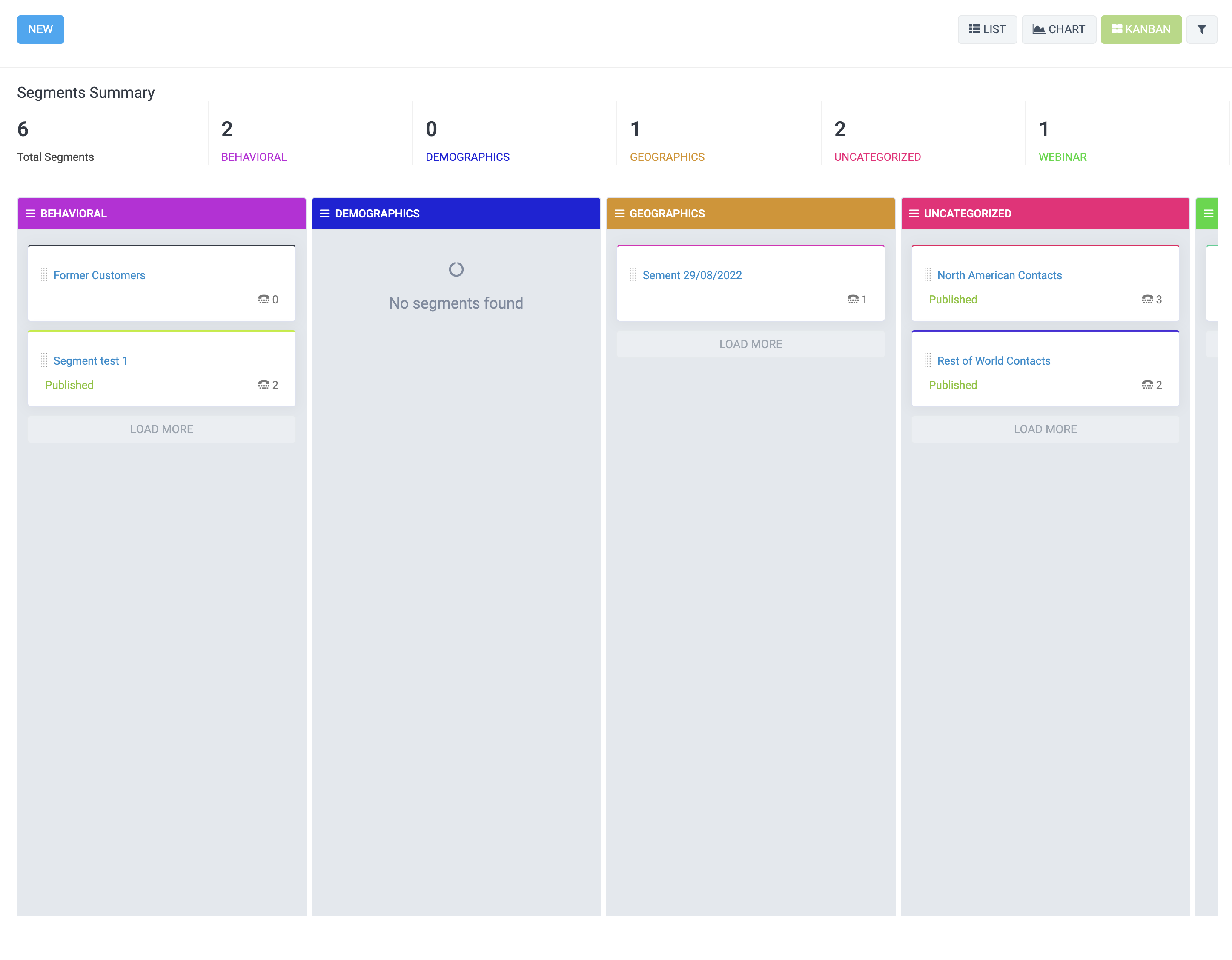This screenshot has width=1232, height=960.
Task: Click the Former Customers drag handle
Action: point(44,275)
